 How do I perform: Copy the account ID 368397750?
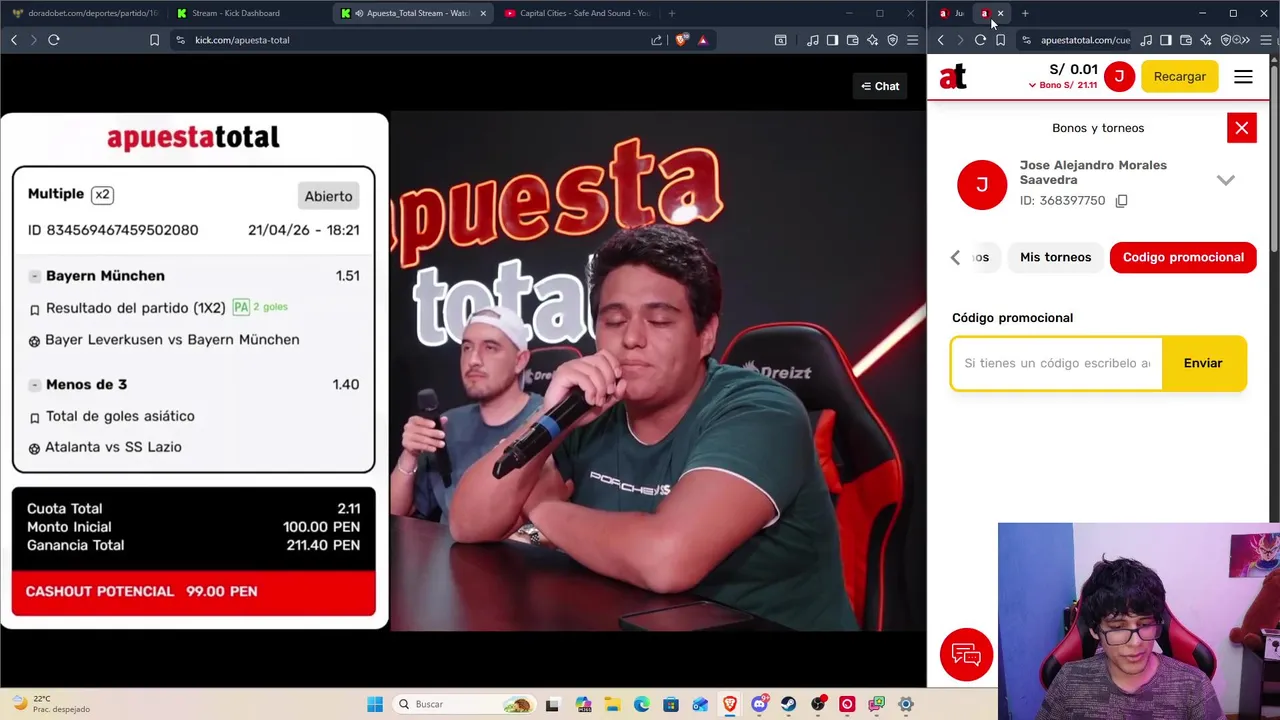[1121, 201]
